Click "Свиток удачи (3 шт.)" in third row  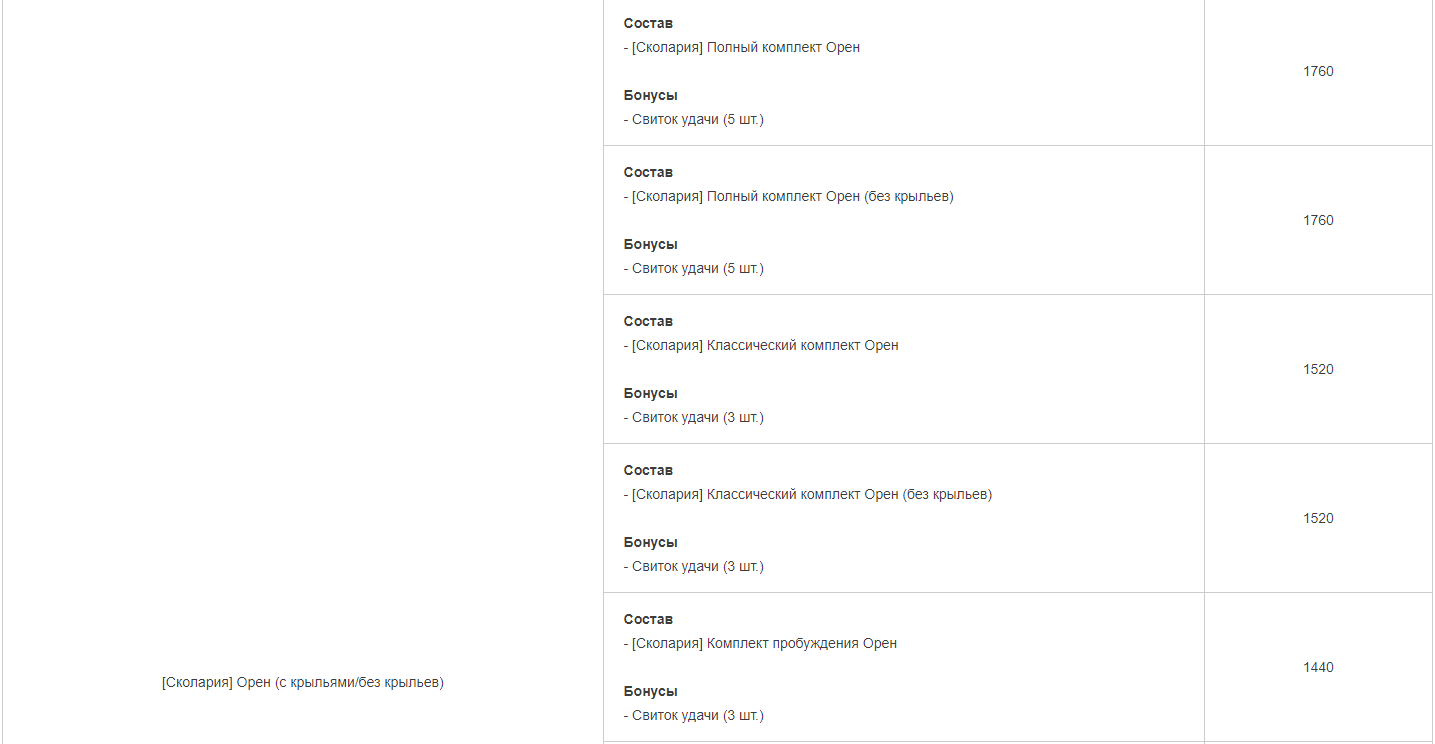point(698,417)
